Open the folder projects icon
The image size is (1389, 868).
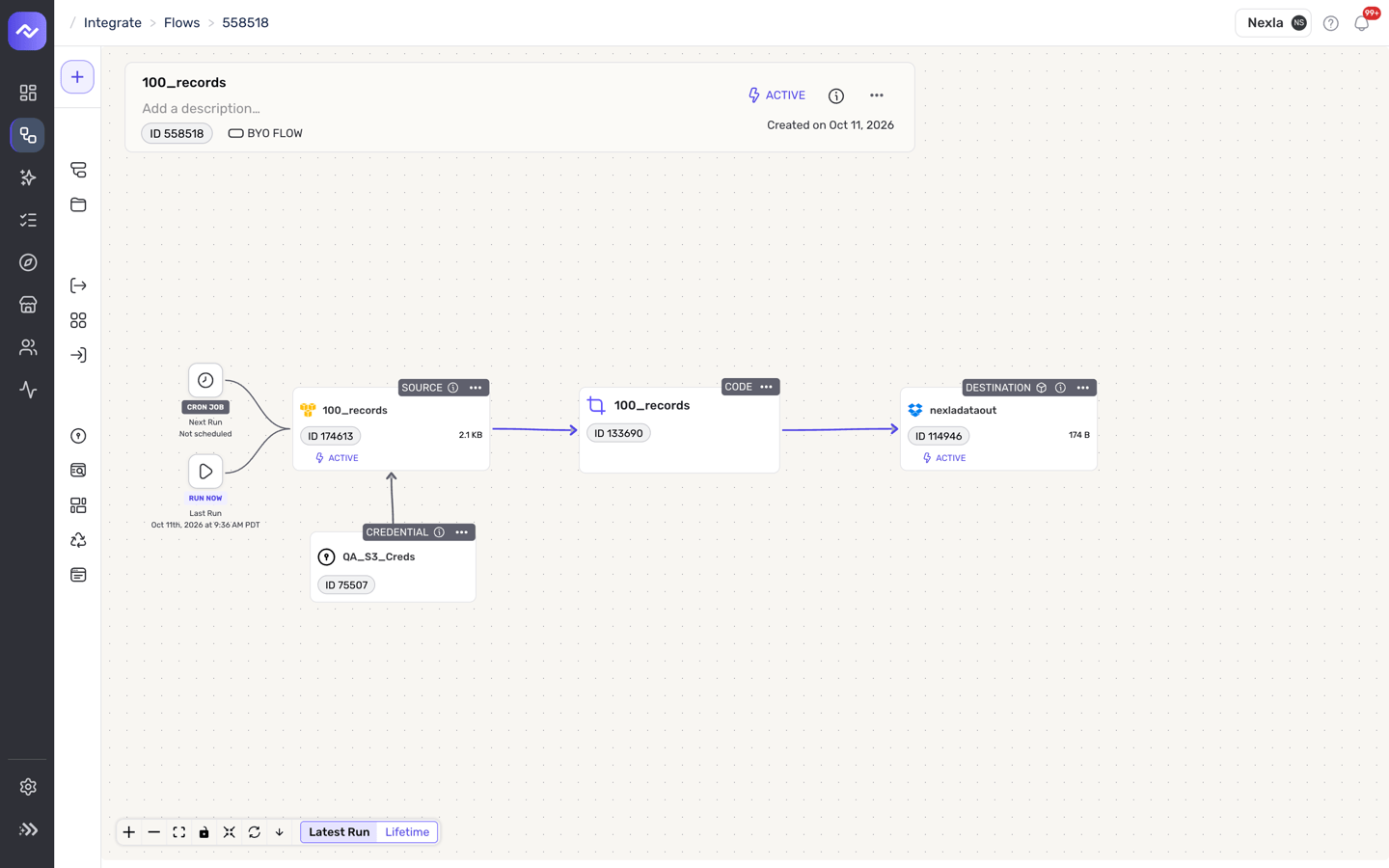[x=78, y=204]
